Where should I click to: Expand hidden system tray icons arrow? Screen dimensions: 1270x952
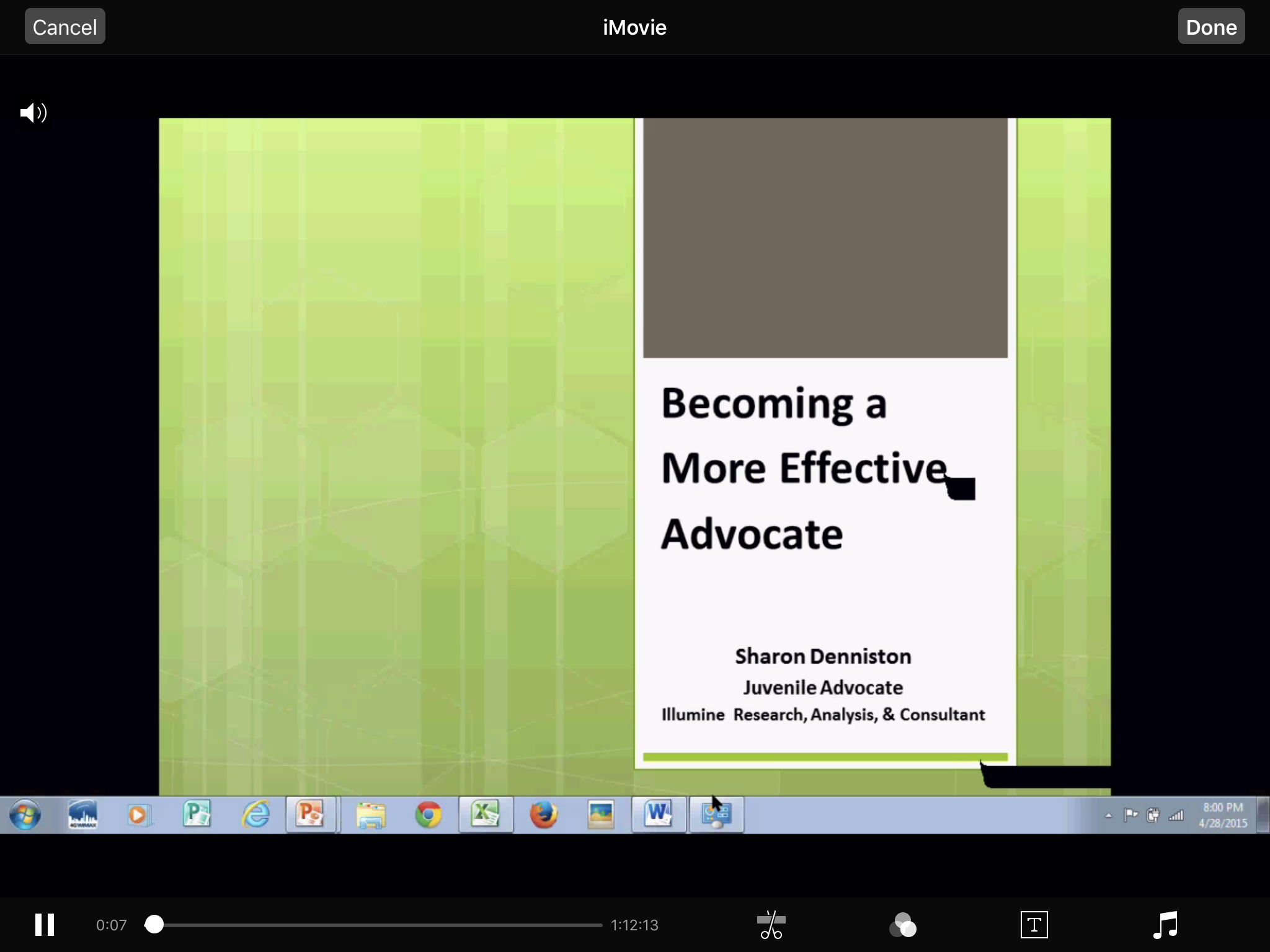[x=1108, y=816]
